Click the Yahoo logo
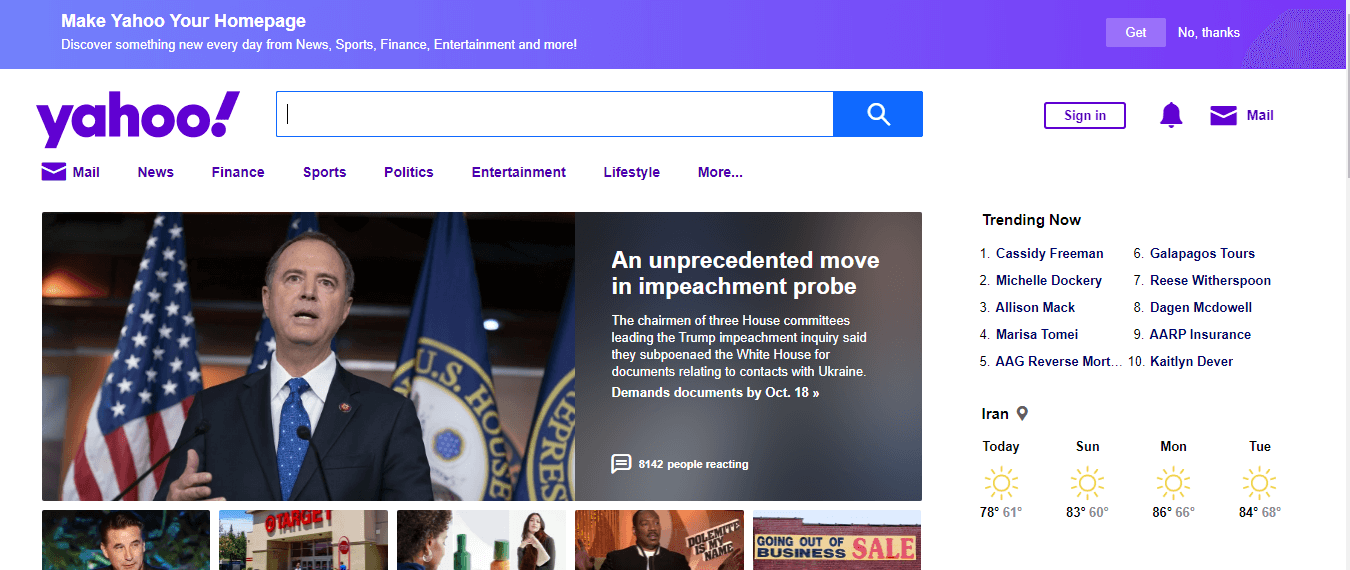 coord(138,119)
